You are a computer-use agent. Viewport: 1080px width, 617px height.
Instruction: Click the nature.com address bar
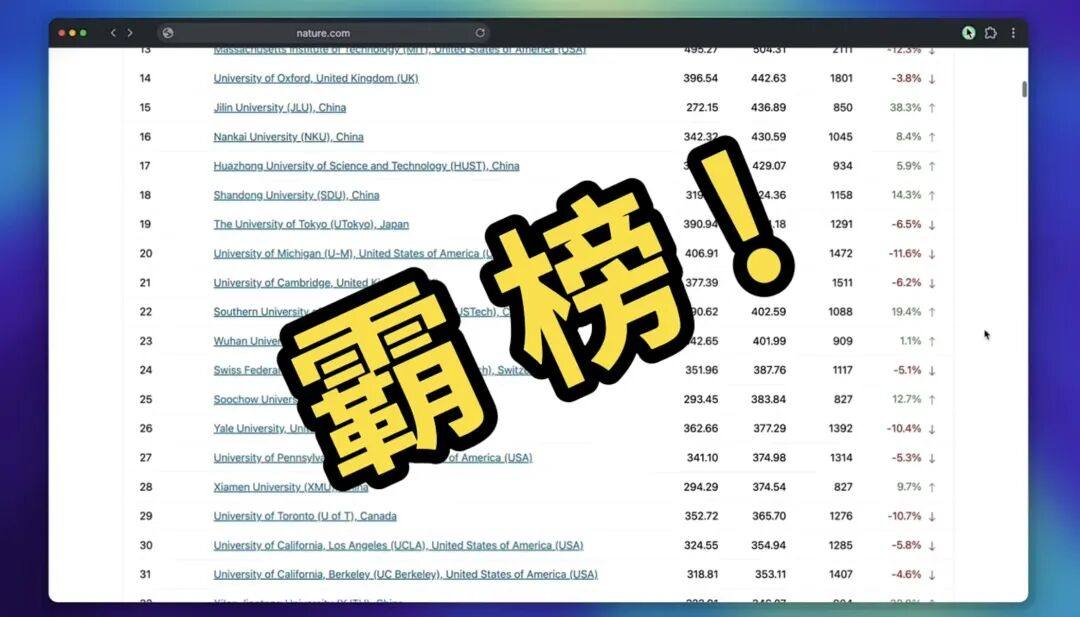(323, 33)
